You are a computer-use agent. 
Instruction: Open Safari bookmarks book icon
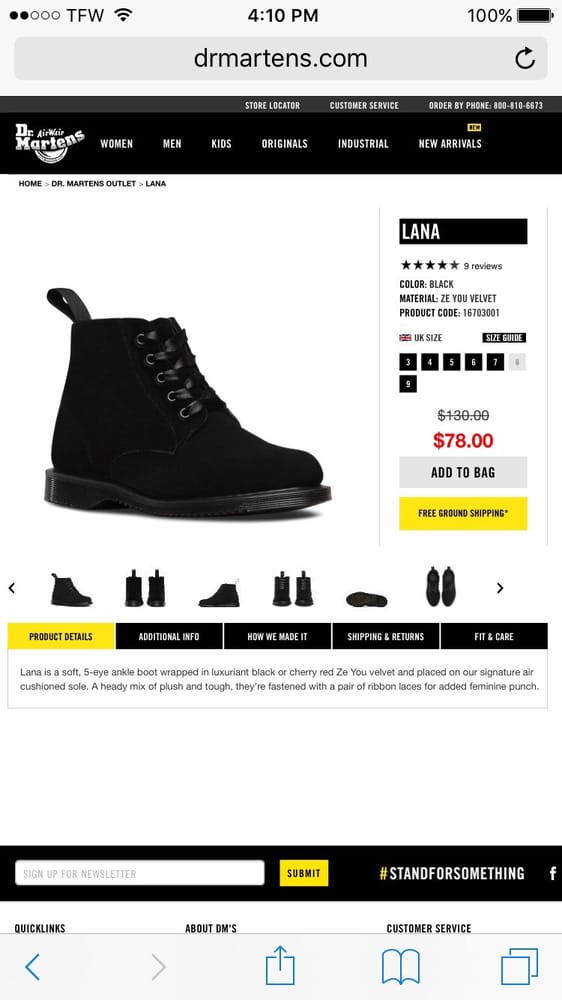tap(401, 967)
